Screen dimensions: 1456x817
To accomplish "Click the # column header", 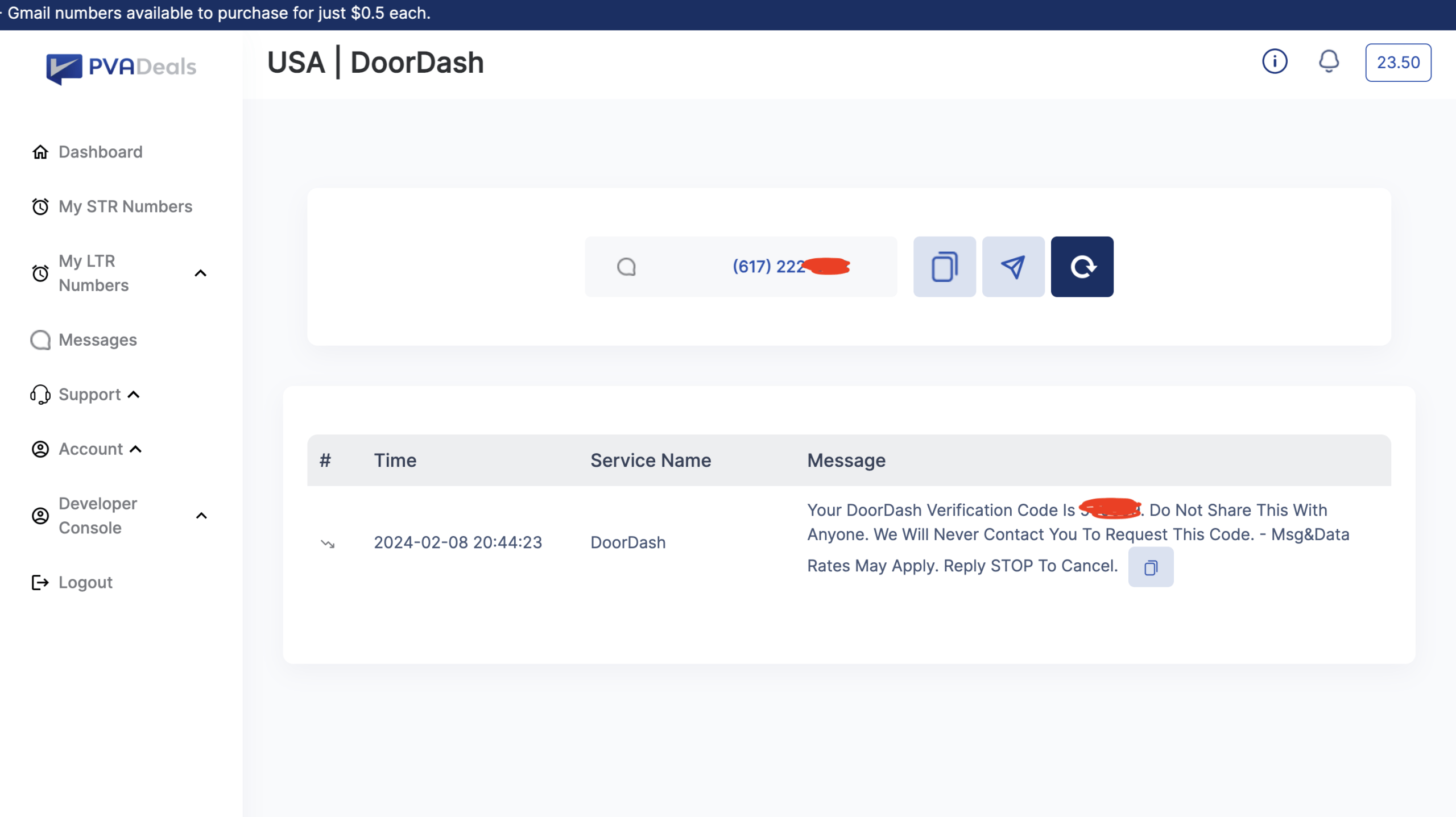I will pos(325,461).
